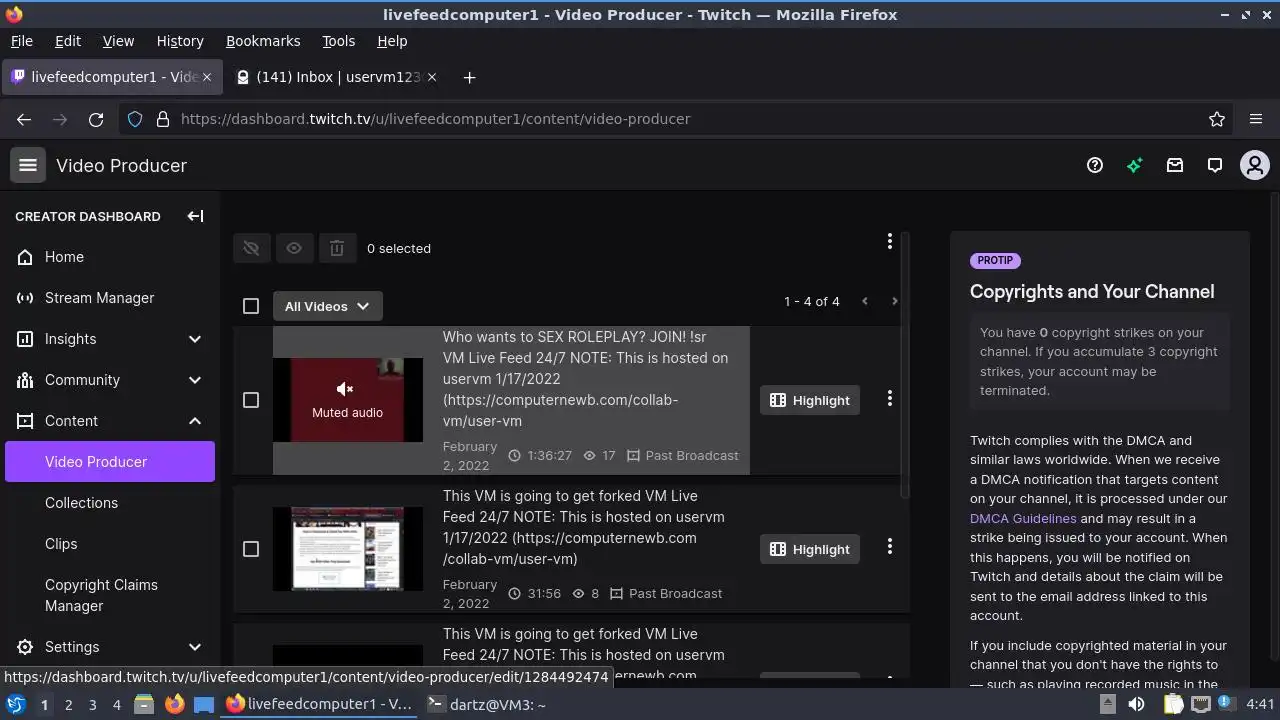
Task: Open the whispers chat bubble icon
Action: pyautogui.click(x=1215, y=166)
